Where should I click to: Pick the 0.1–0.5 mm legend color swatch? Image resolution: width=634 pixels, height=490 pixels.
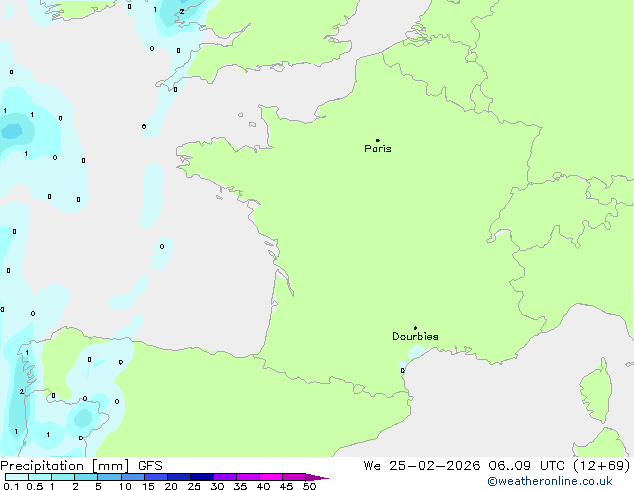(17, 477)
